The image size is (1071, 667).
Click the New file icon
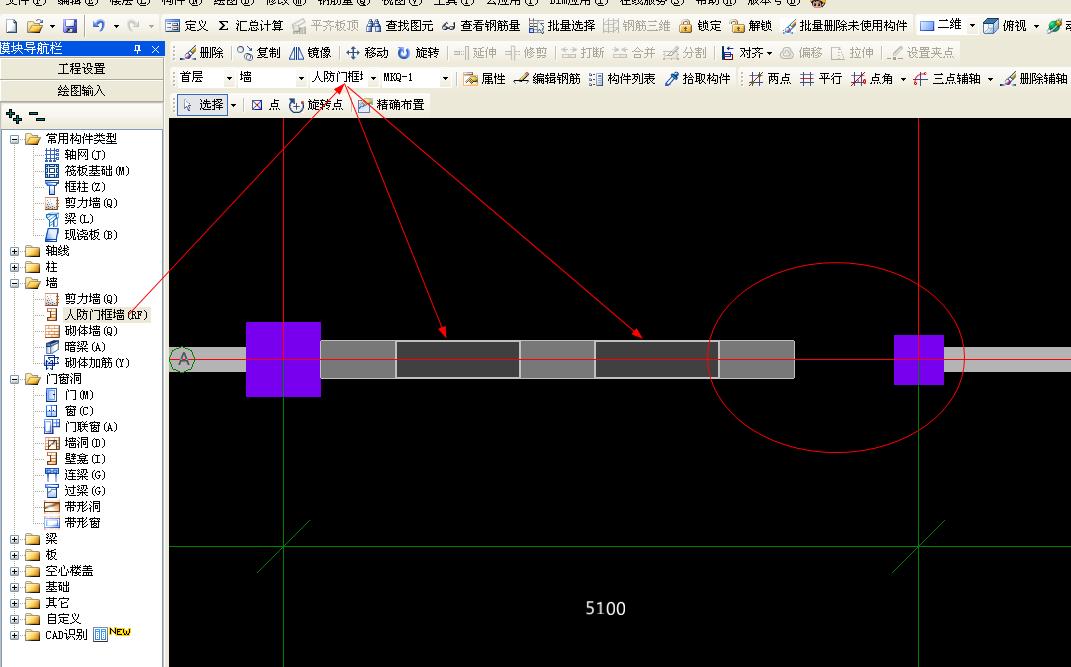tap(12, 26)
